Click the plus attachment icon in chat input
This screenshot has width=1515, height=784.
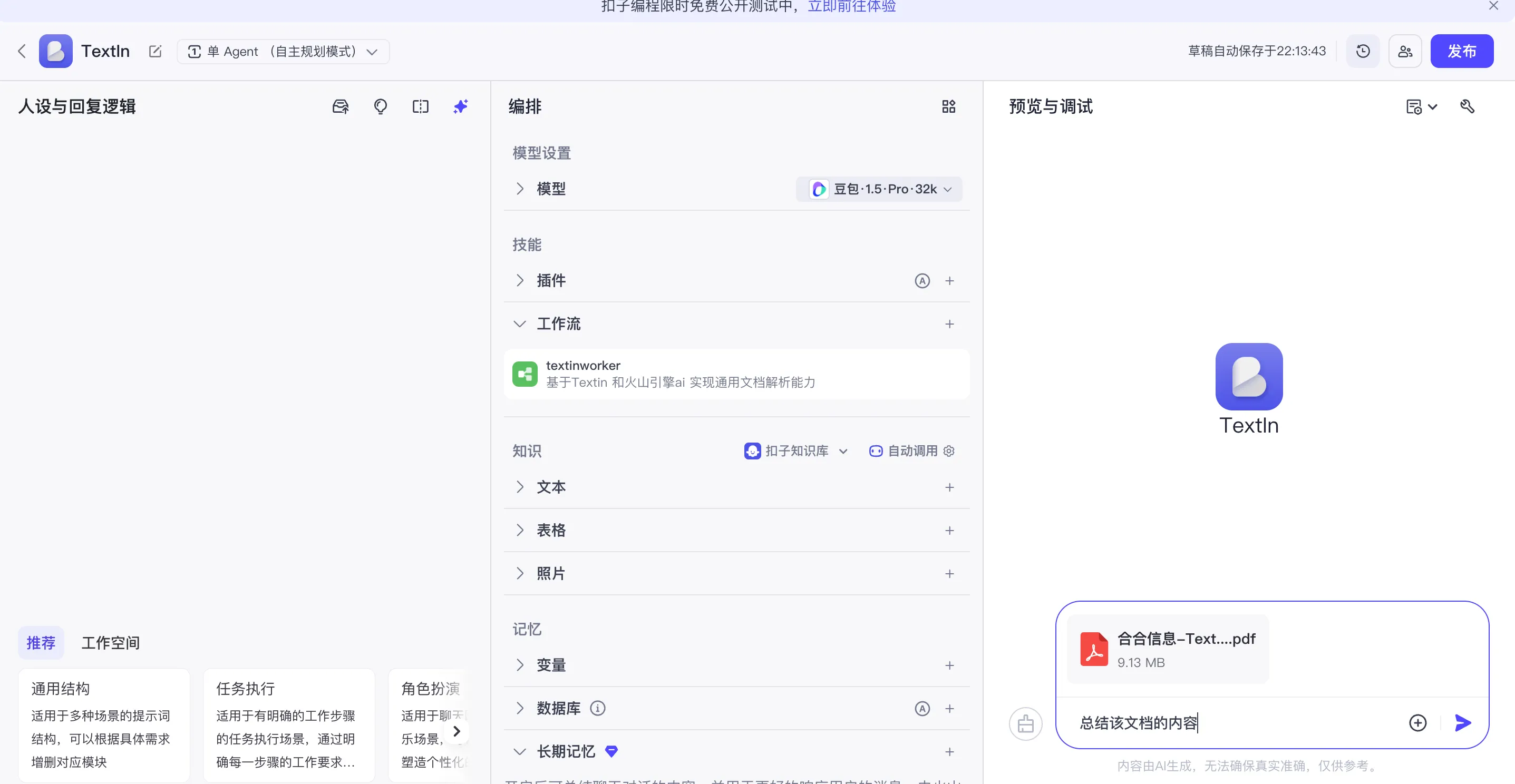point(1417,723)
